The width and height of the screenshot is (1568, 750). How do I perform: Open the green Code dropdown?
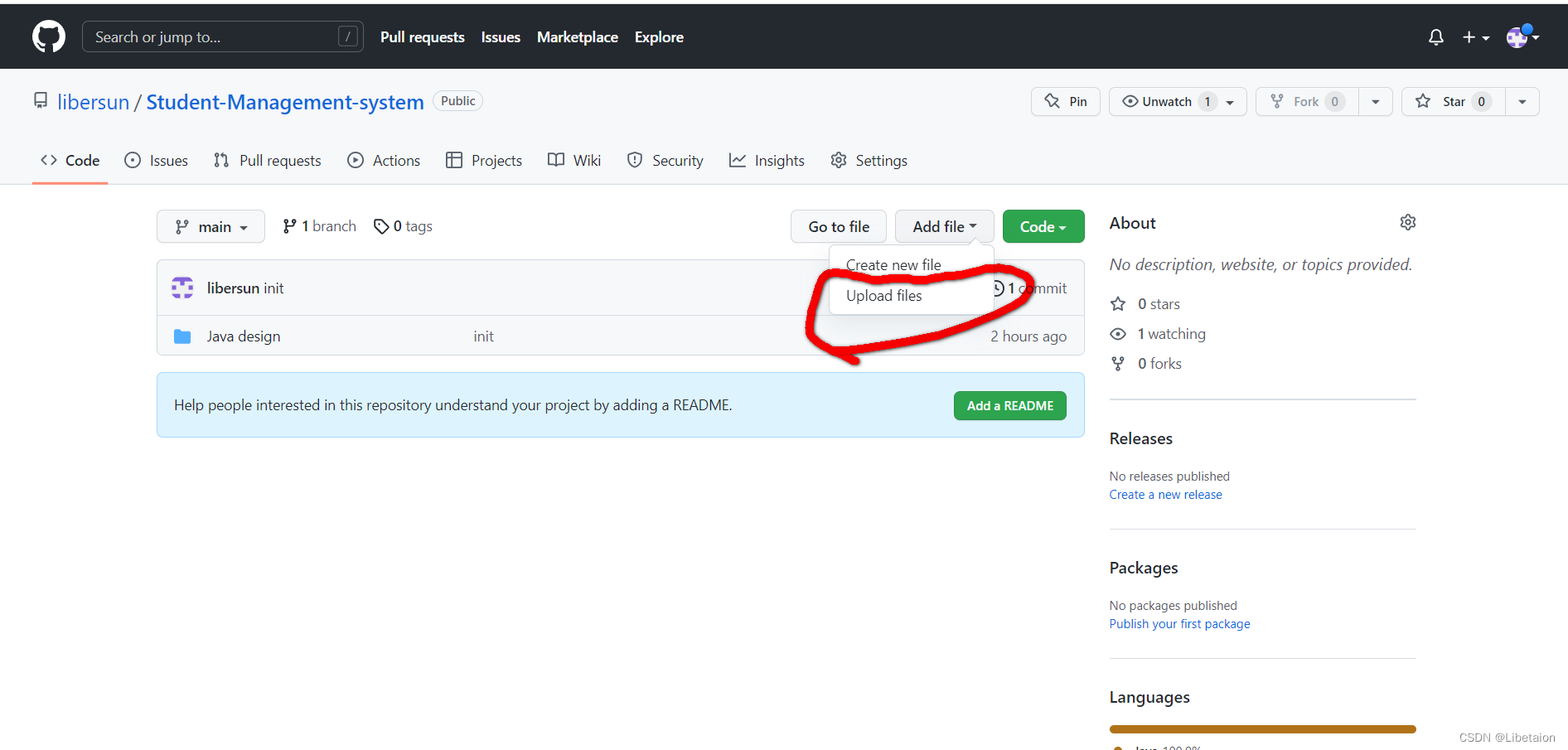point(1043,226)
